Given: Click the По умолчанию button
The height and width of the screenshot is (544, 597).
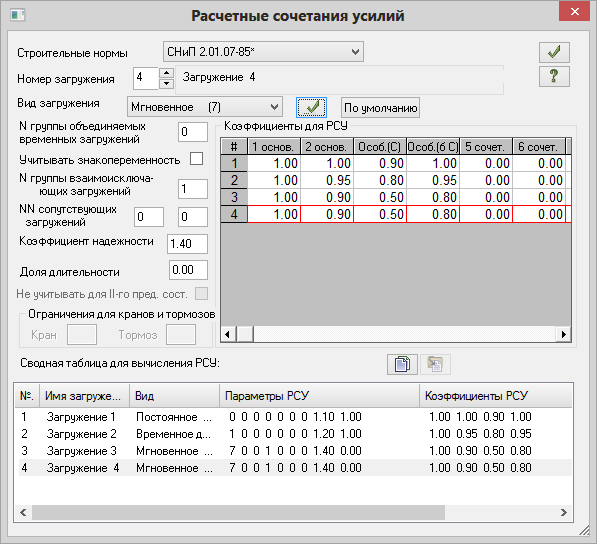Looking at the screenshot, I should (380, 108).
